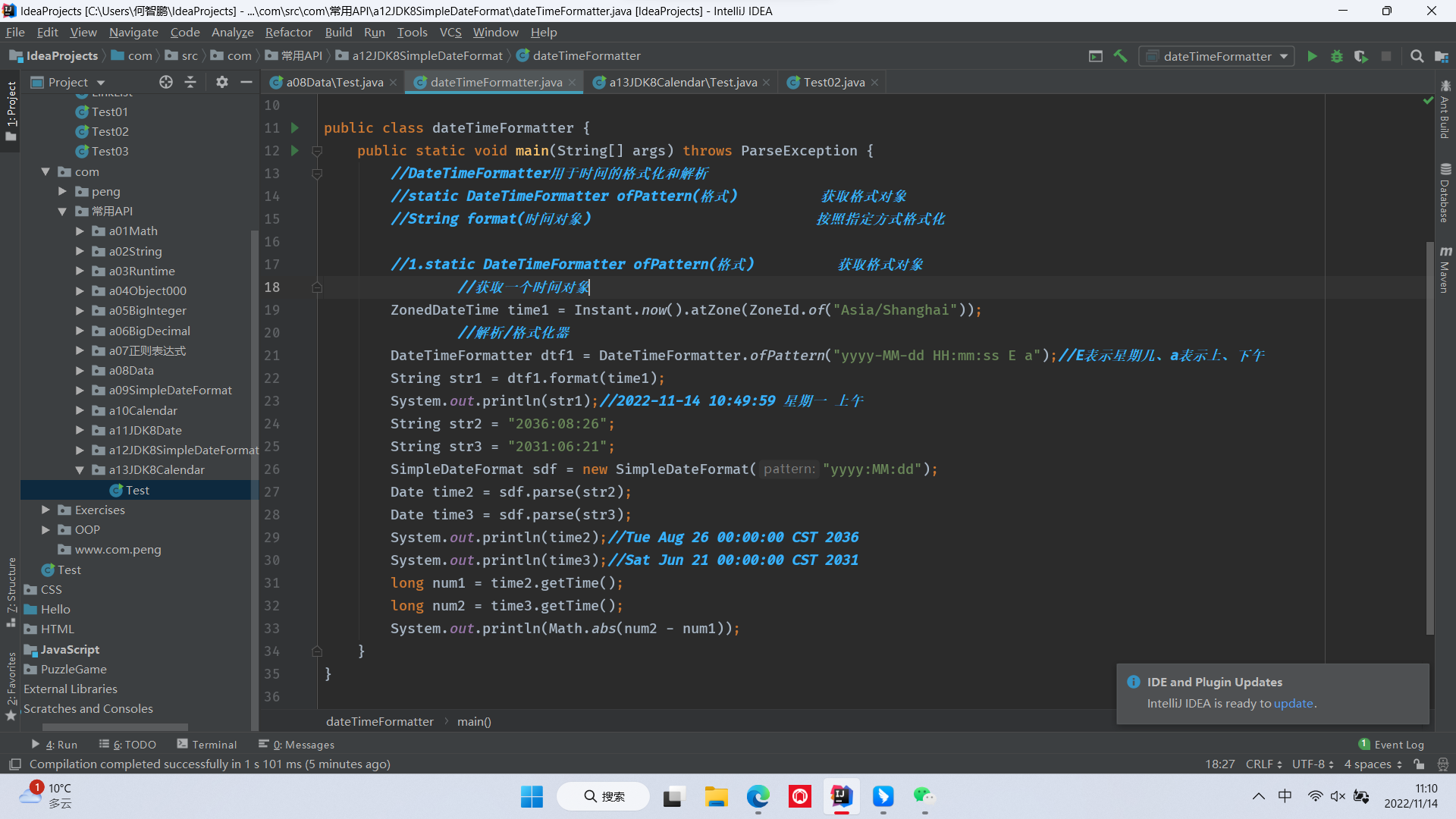Open dateTimeFormatter run configuration dropdown

click(1216, 56)
